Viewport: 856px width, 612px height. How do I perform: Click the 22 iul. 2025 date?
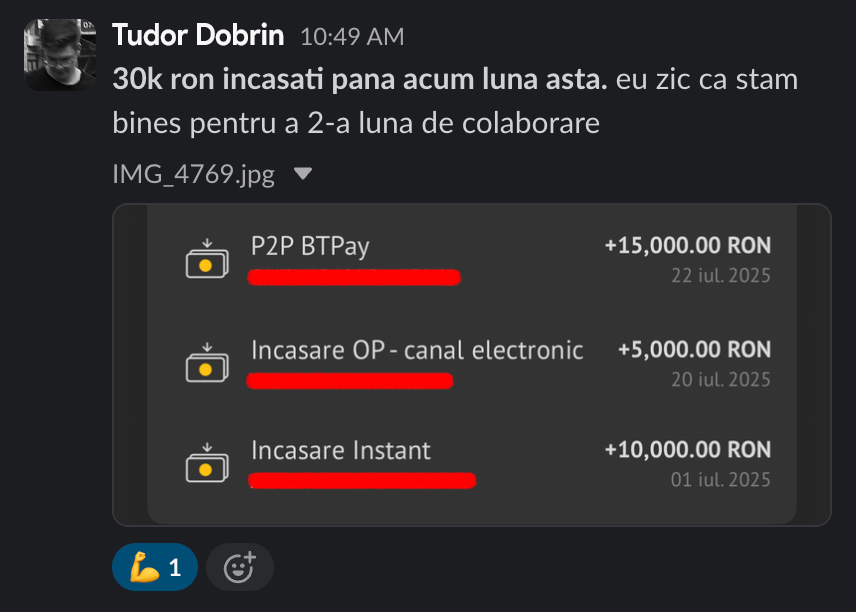point(721,276)
